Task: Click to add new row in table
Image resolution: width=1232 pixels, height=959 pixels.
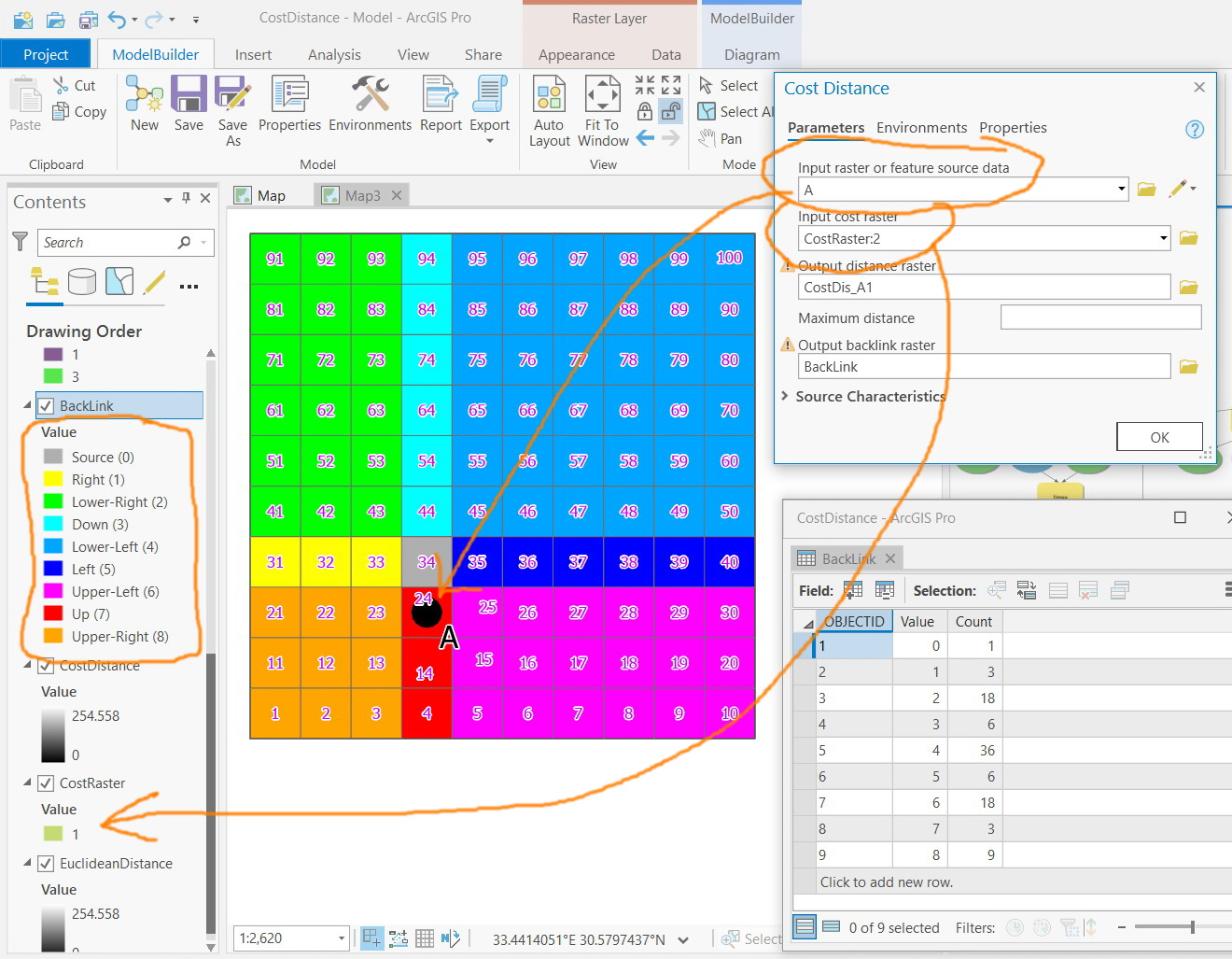Action: click(x=887, y=882)
